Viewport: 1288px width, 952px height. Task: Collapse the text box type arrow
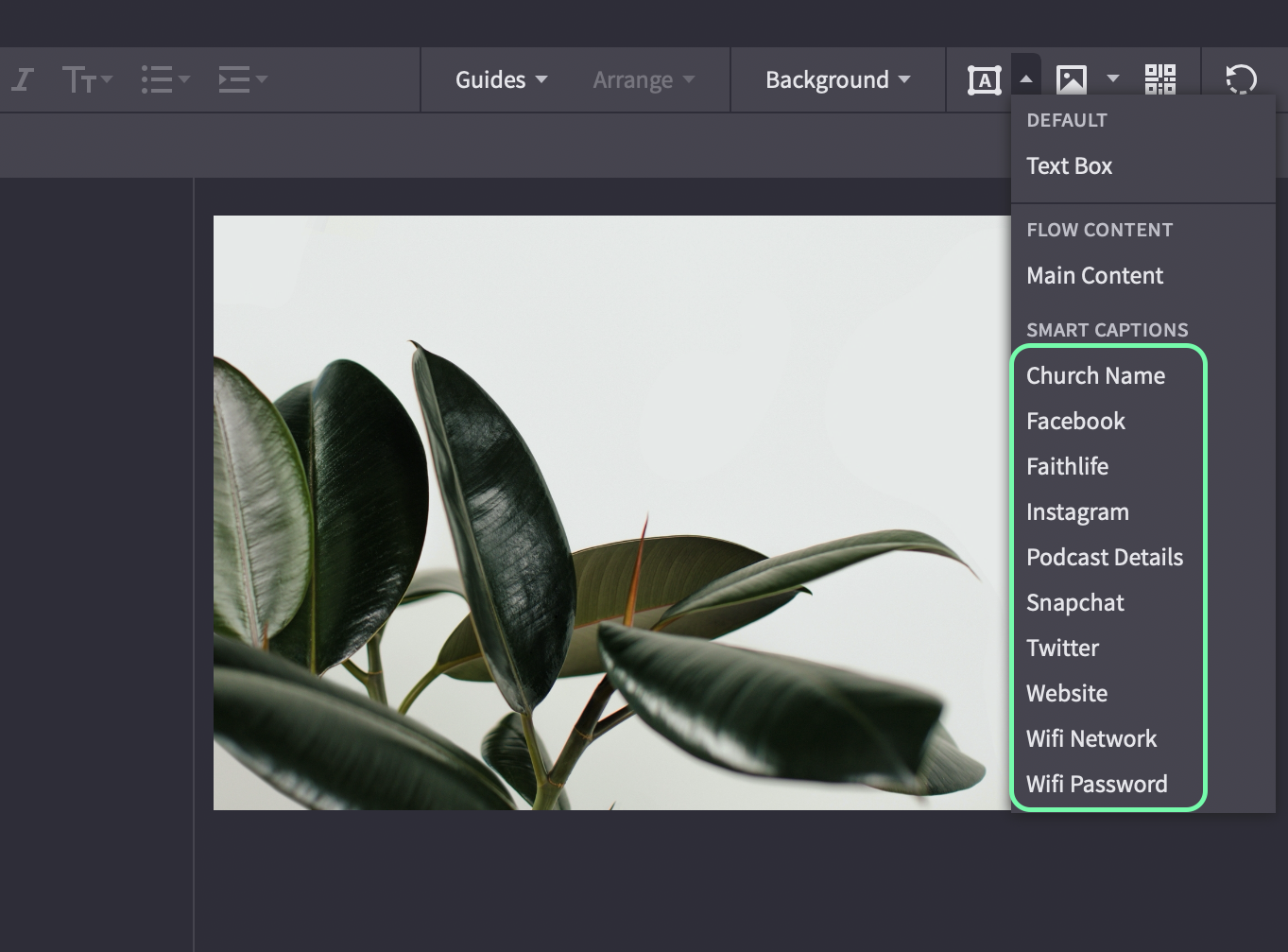pyautogui.click(x=1026, y=79)
